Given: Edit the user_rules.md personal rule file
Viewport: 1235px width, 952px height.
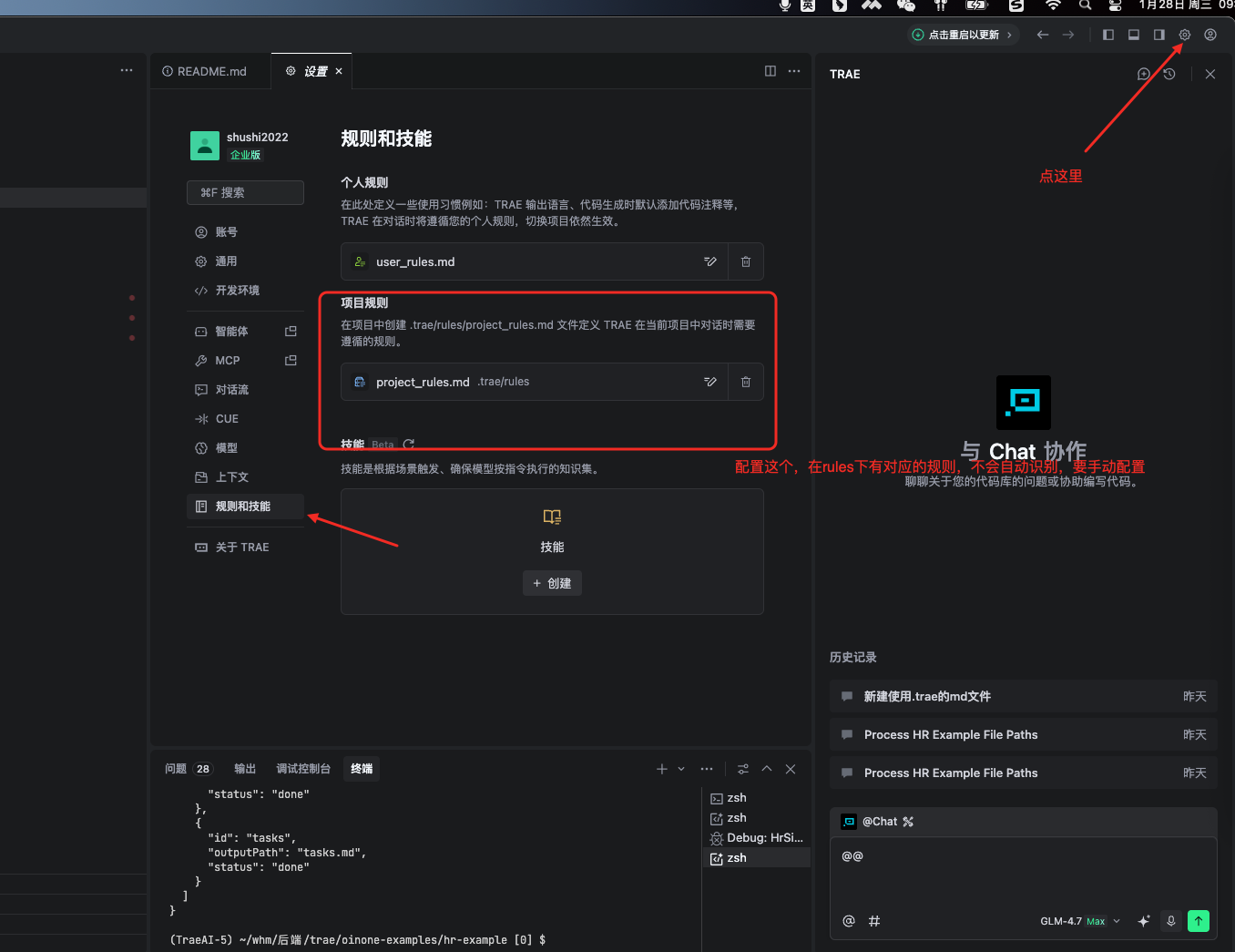Looking at the screenshot, I should (710, 262).
